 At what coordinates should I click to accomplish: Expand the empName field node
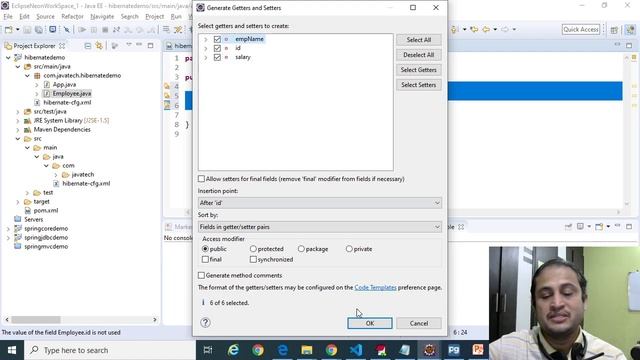coord(206,39)
